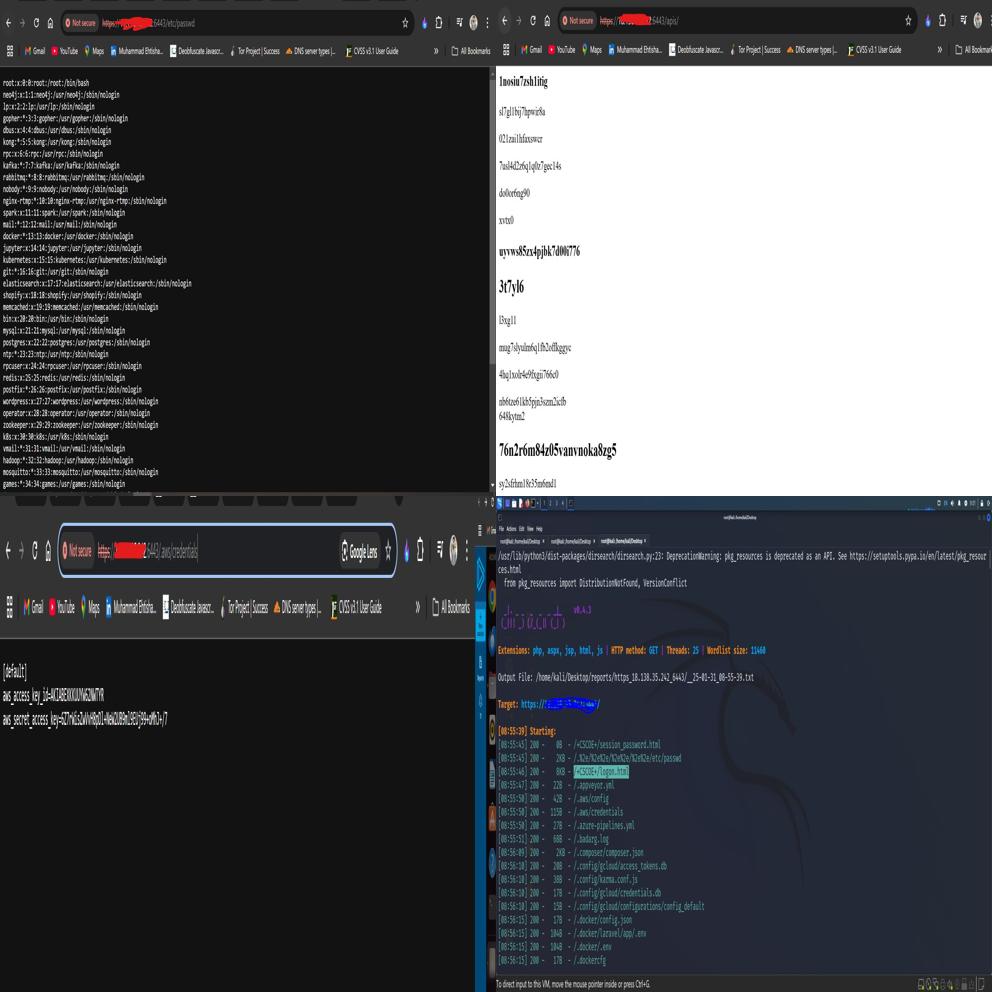This screenshot has width=992, height=992.
Task: Open extensions puzzle icon in credentials window
Action: [x=420, y=552]
